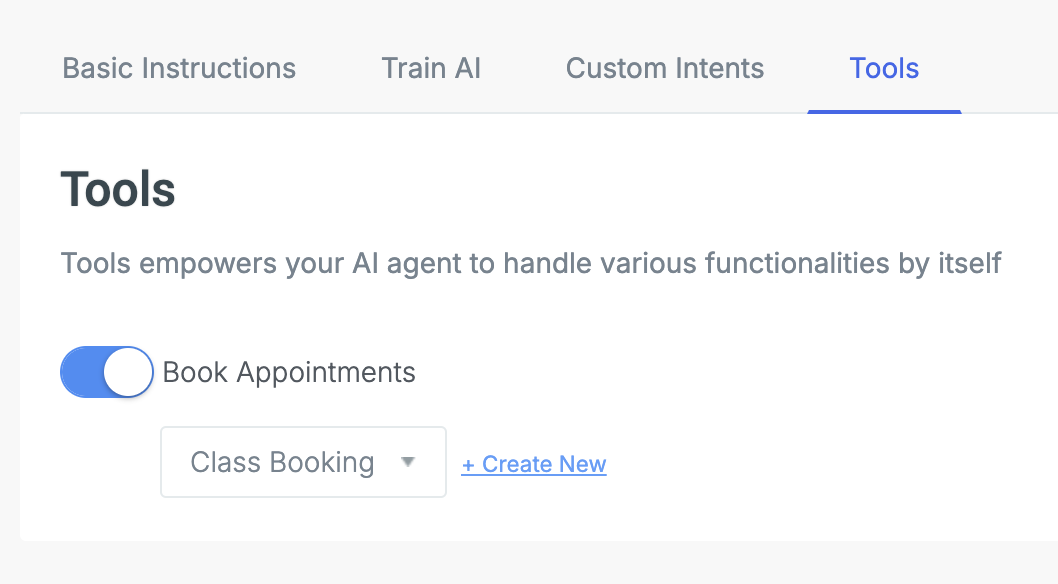1058x584 pixels.
Task: Switch to the Train AI tab
Action: [x=431, y=69]
